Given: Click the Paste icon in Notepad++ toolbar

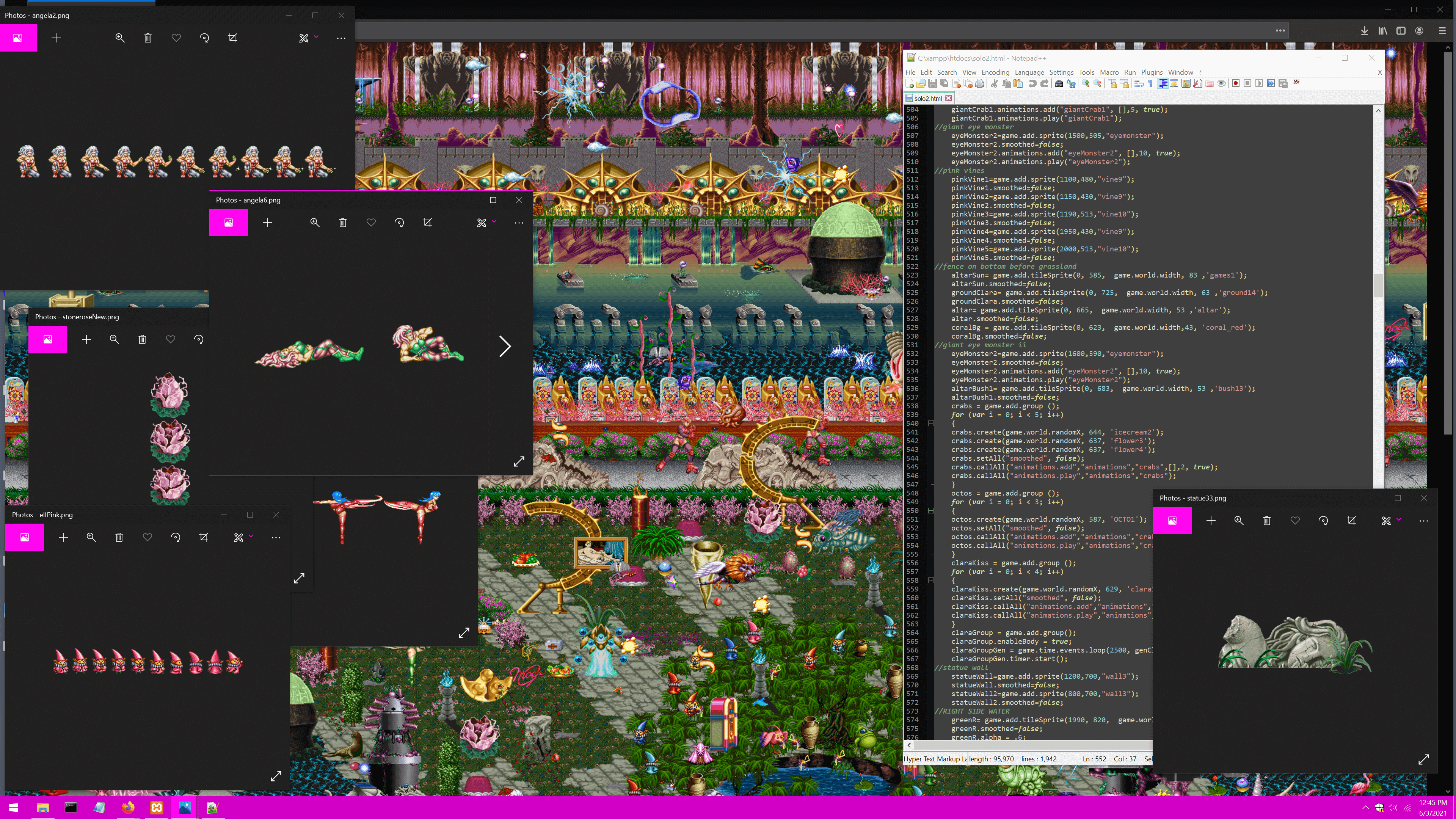Looking at the screenshot, I should (1018, 84).
